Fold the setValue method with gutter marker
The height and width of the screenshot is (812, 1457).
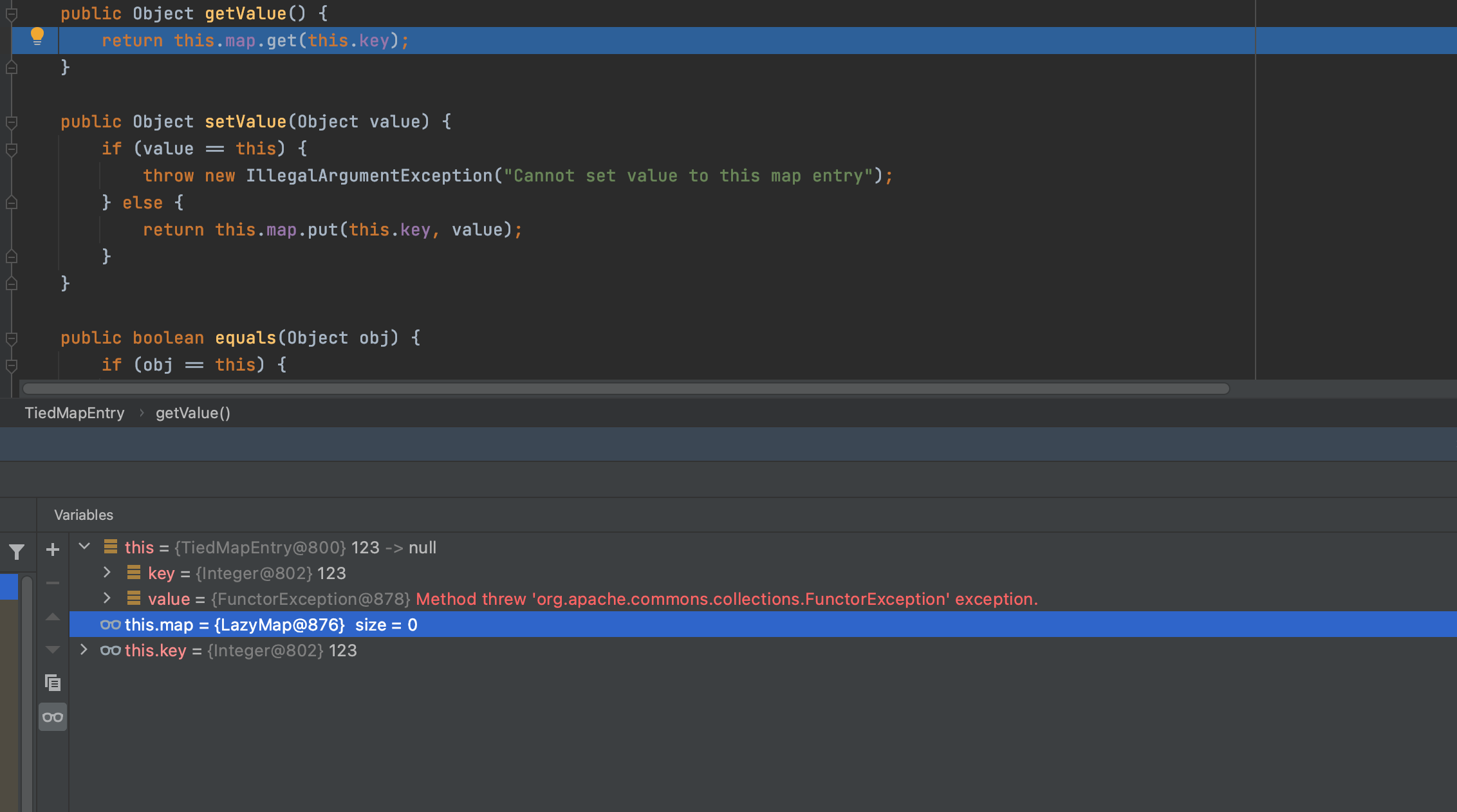12,122
